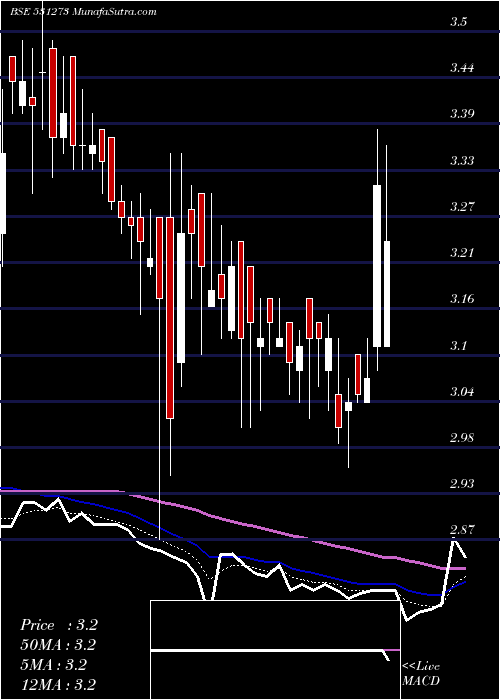Click the 2.87 price axis label
500x700 pixels.
(x=462, y=530)
